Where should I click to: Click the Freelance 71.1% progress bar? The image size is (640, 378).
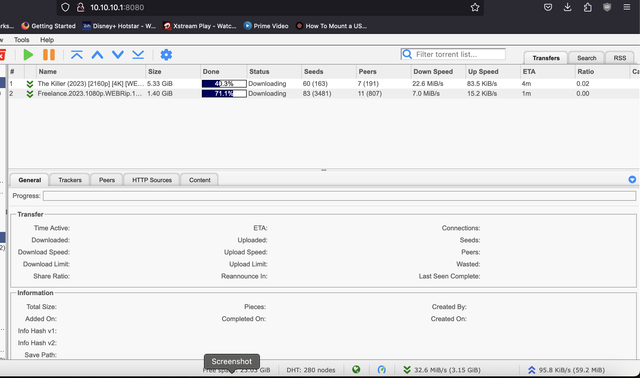224,93
